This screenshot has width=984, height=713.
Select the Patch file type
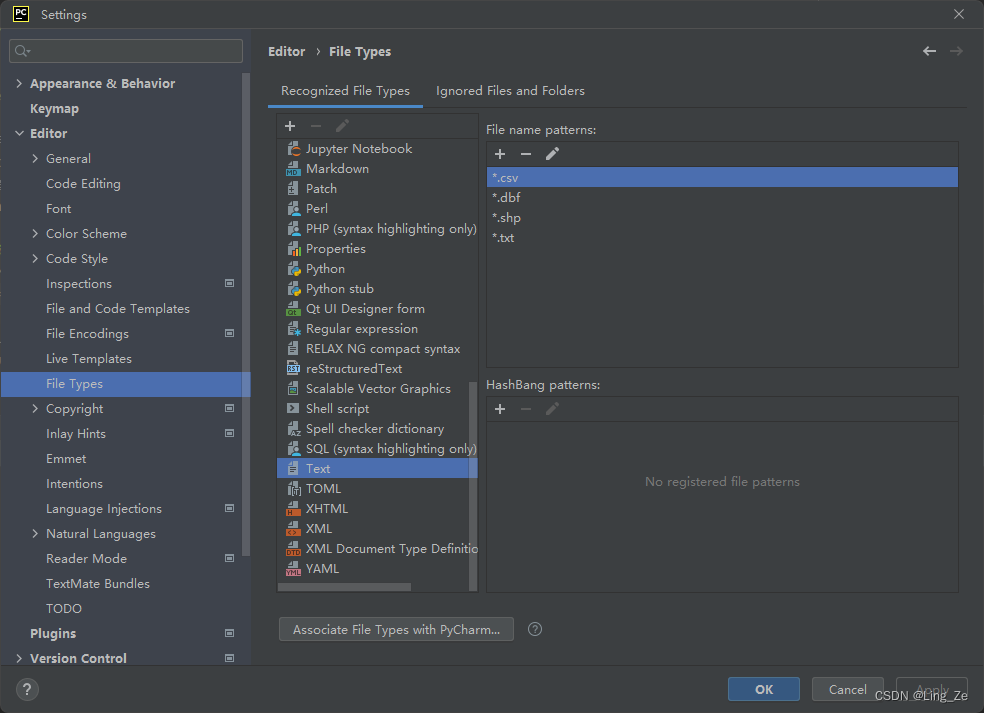(x=377, y=189)
